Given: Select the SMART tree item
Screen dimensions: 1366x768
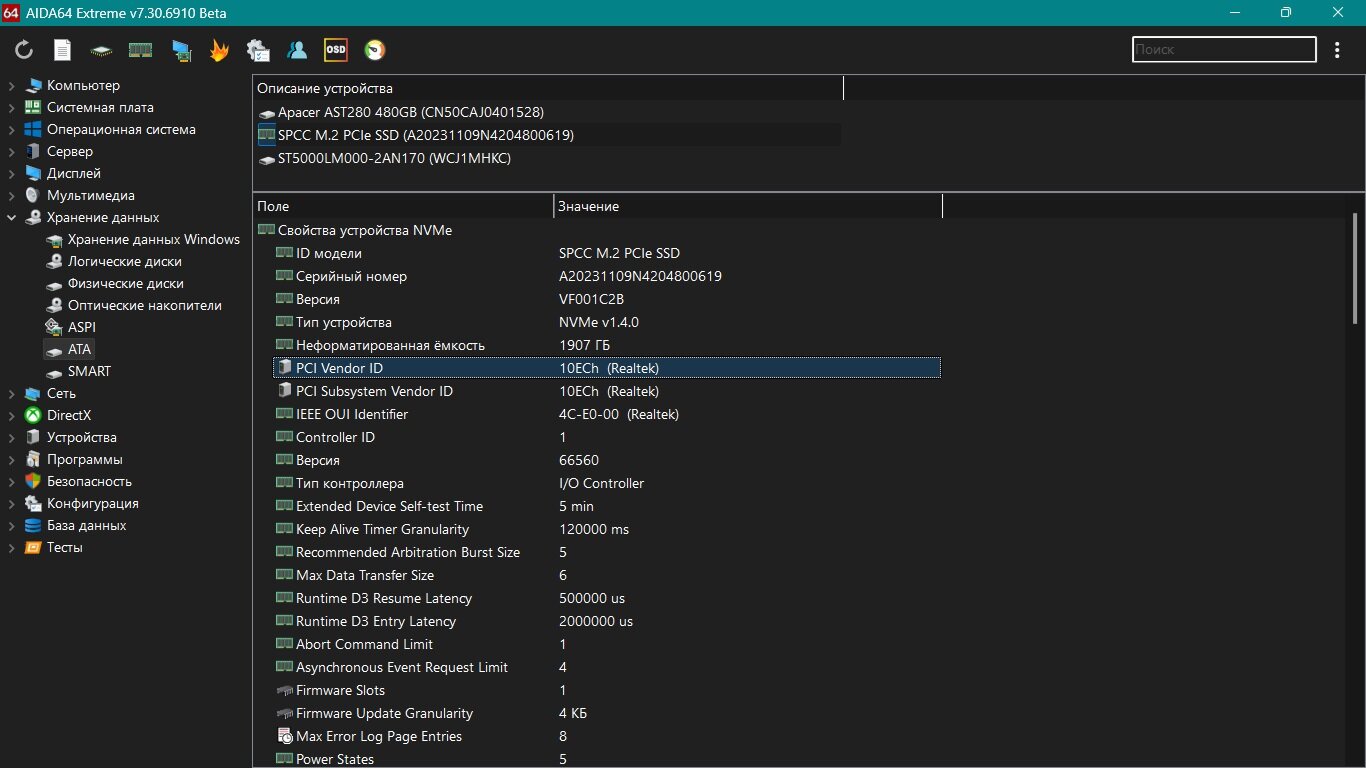Looking at the screenshot, I should [78, 372].
